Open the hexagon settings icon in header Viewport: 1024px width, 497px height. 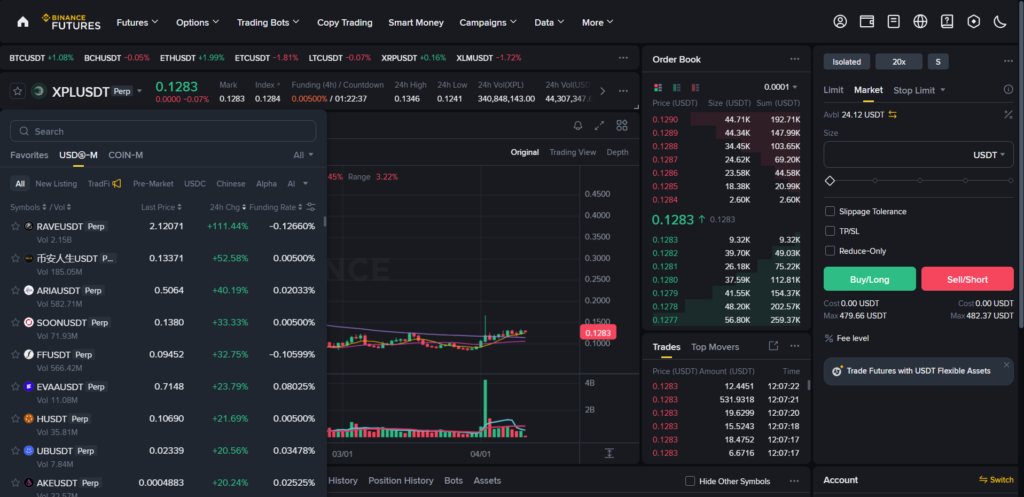click(x=974, y=22)
